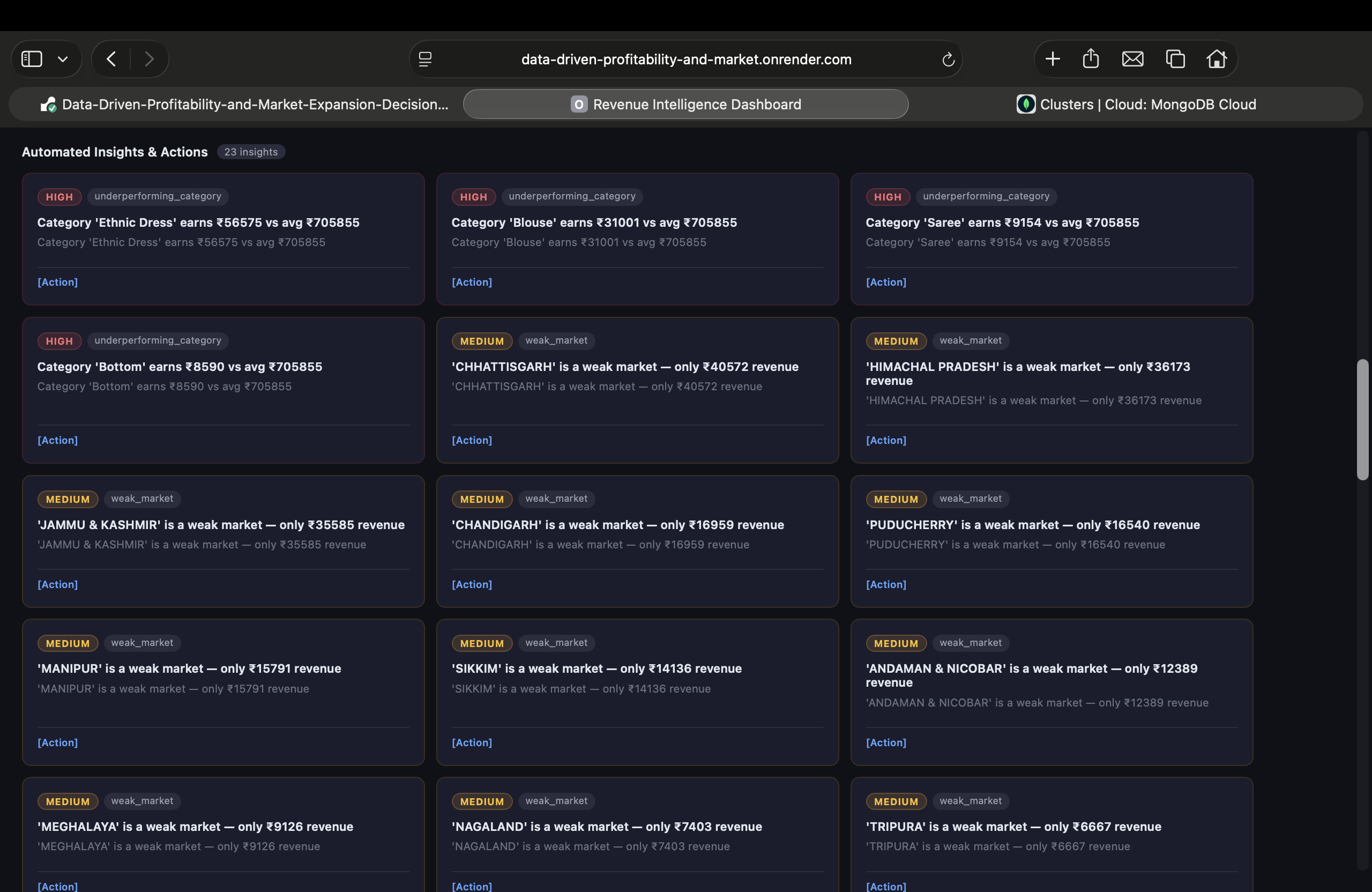Click the HIGH badge on Ethnic Dress card
Screen dimensions: 1372x892
[59, 197]
